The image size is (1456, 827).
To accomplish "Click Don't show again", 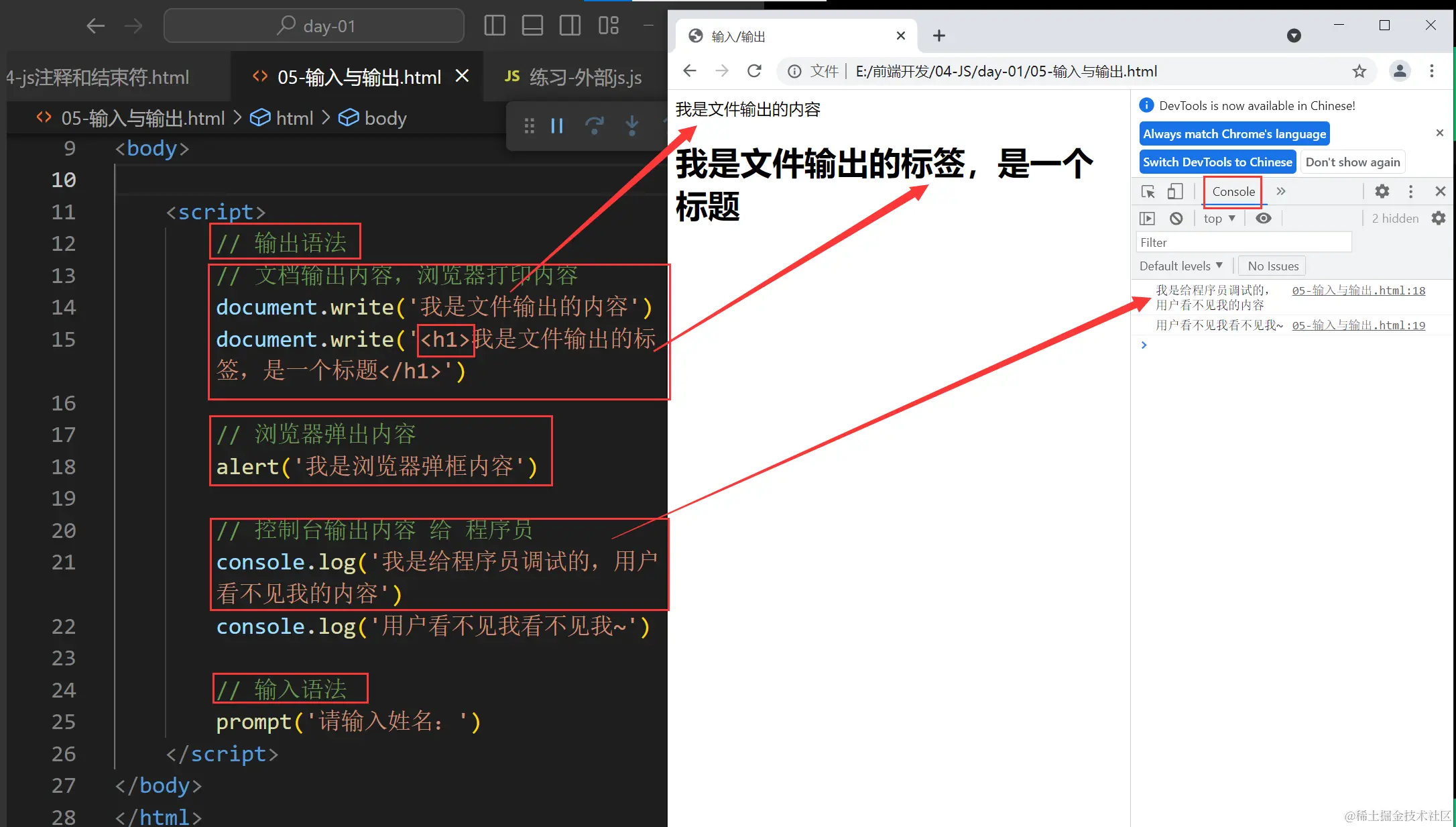I will pyautogui.click(x=1353, y=162).
